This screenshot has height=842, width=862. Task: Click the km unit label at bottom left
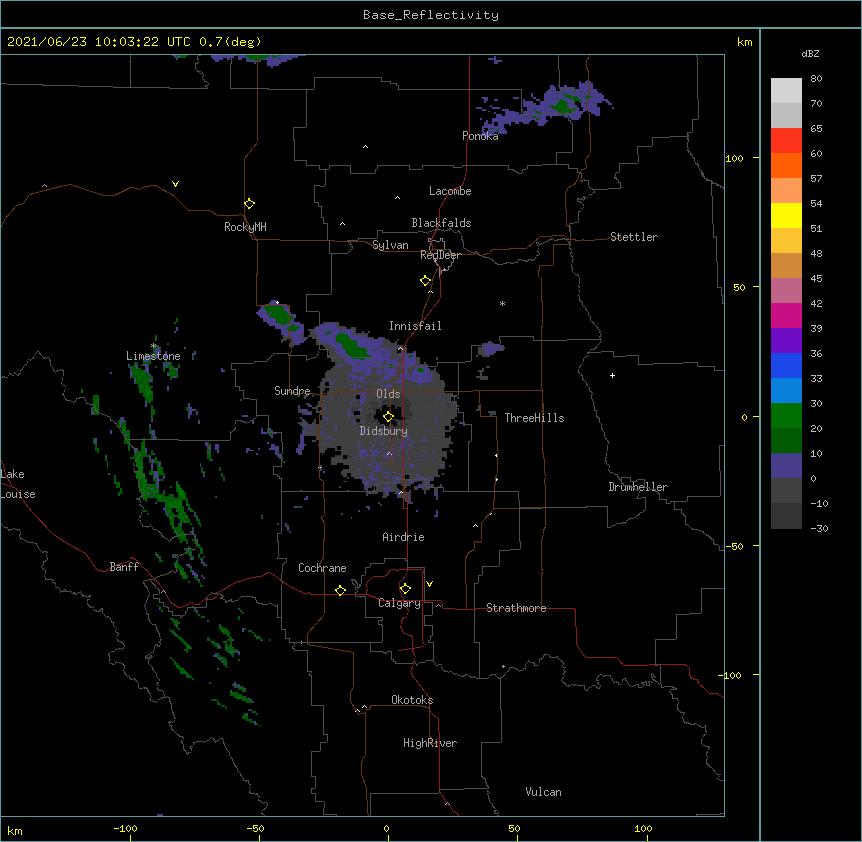point(15,831)
